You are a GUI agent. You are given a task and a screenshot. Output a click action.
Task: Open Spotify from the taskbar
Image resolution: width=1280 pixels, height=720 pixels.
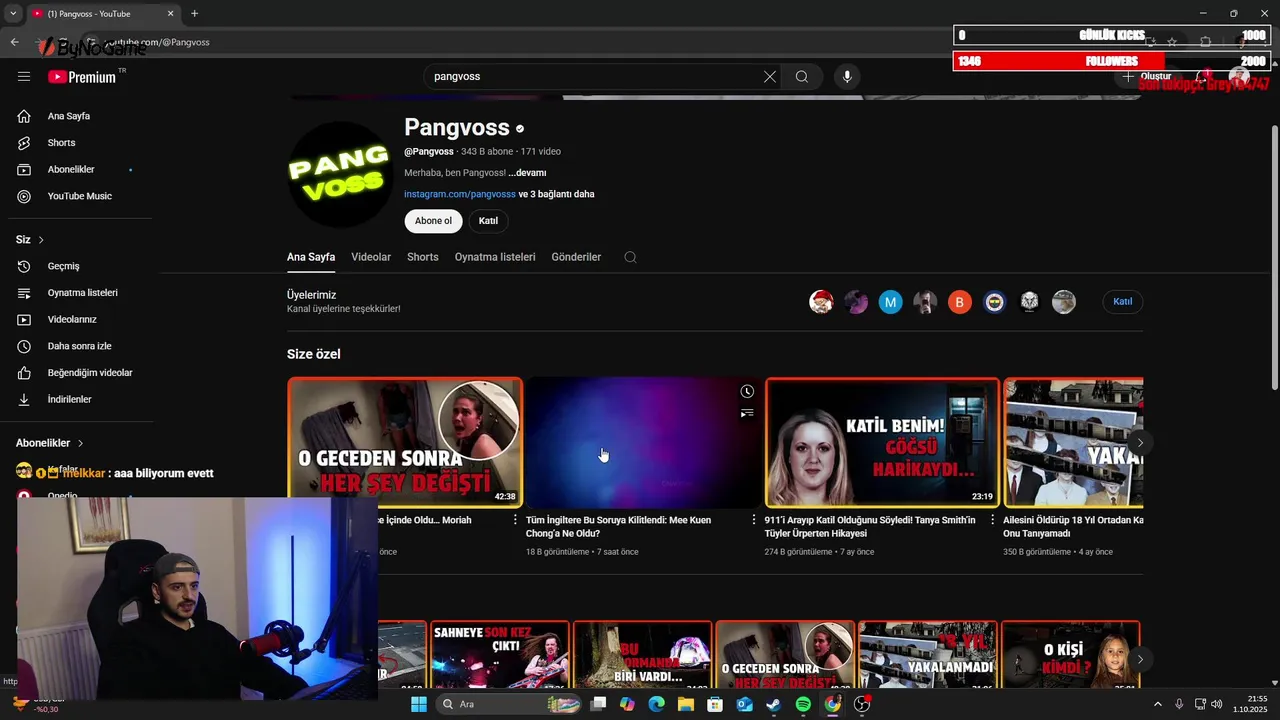(x=803, y=704)
